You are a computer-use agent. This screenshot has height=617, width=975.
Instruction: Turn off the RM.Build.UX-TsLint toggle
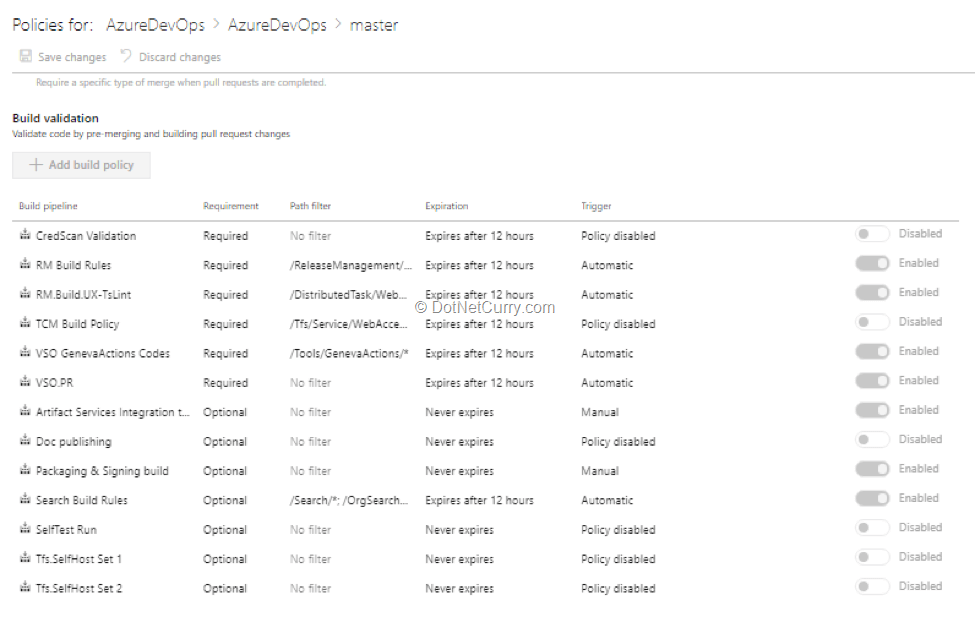pyautogui.click(x=872, y=292)
